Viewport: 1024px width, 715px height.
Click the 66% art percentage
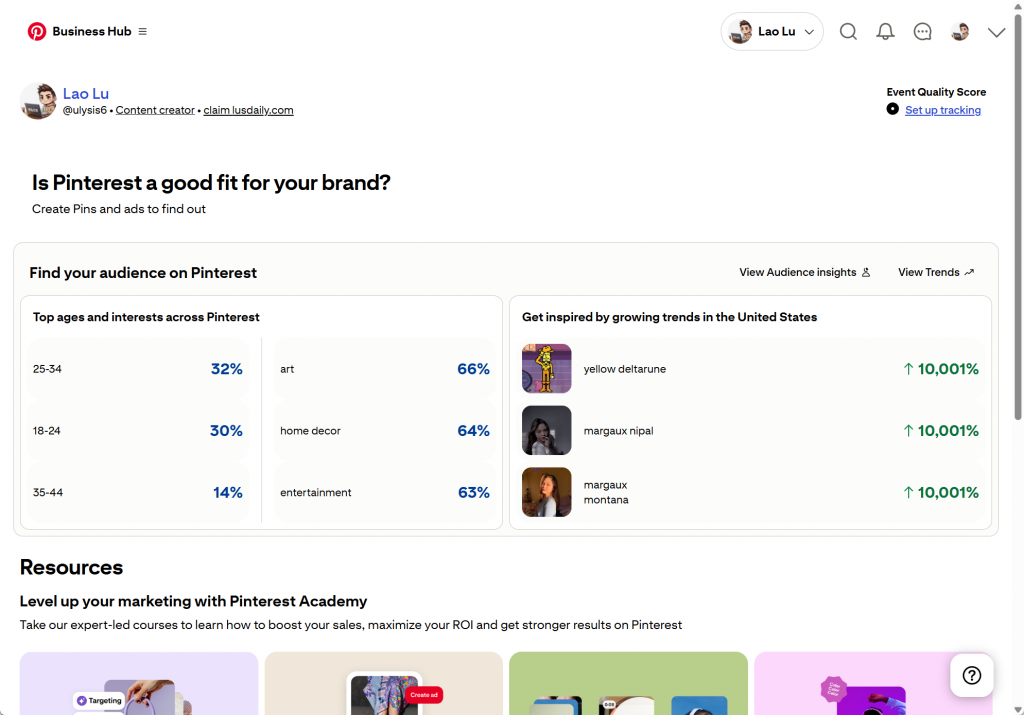[x=473, y=369]
